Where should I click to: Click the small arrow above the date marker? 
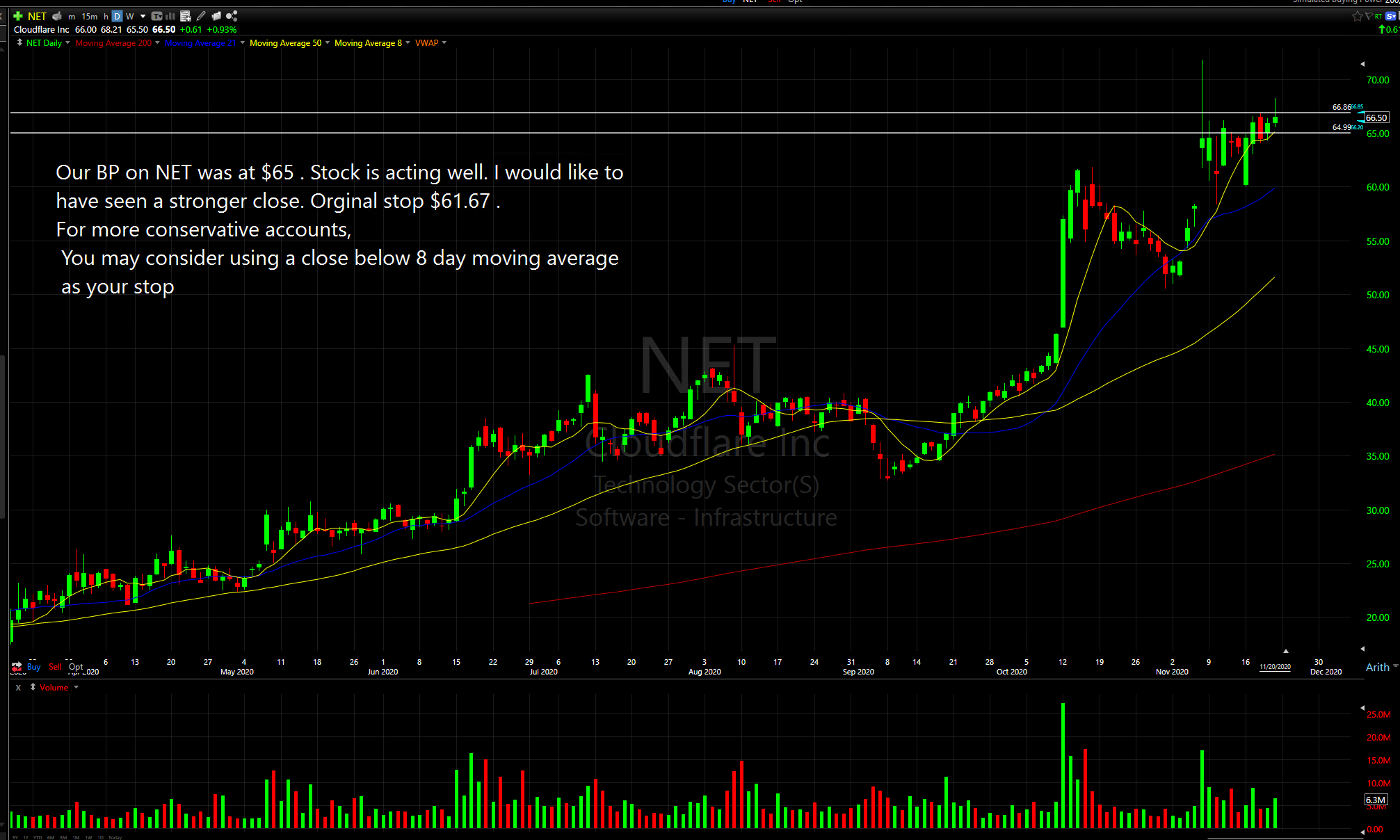1285,652
